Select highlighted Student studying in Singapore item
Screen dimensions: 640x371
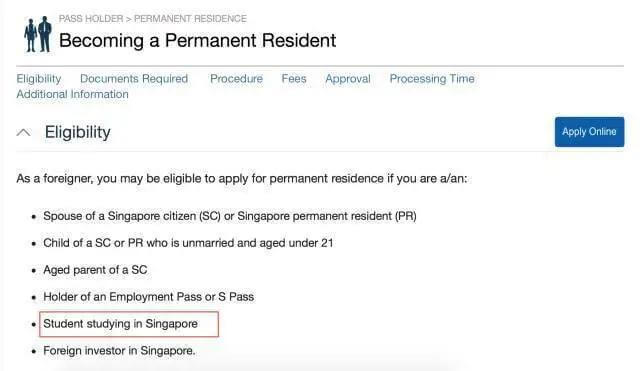(129, 324)
